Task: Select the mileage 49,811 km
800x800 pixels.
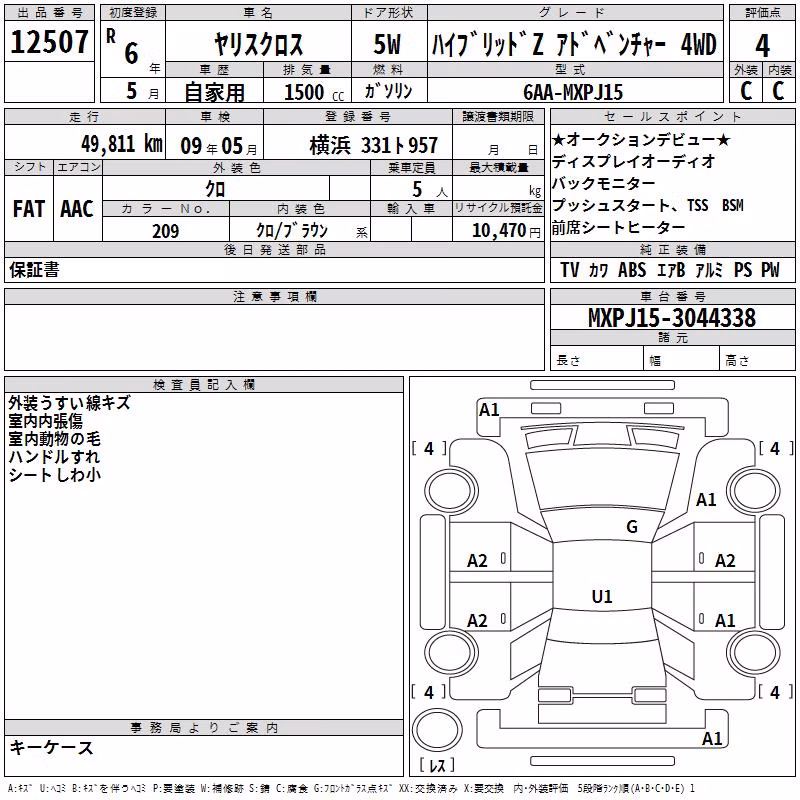Action: pos(122,144)
